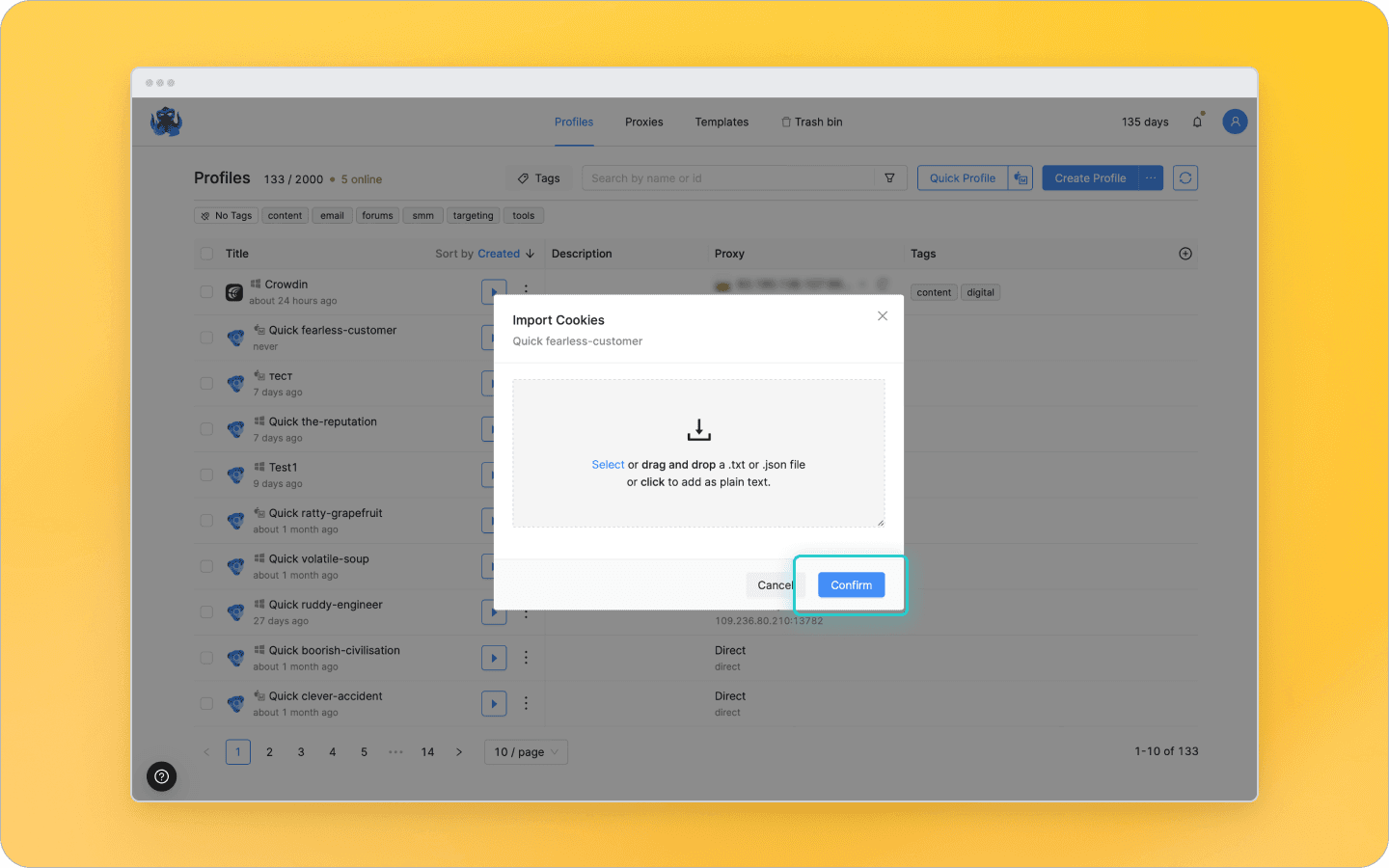Open the Profiles tab
Image resolution: width=1389 pixels, height=868 pixels.
pos(574,122)
